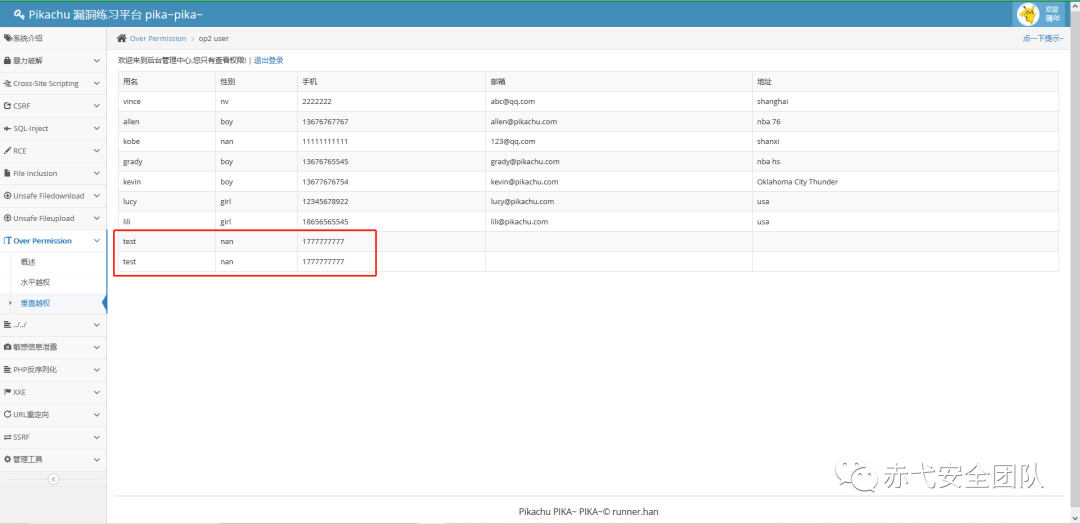The image size is (1080, 524).
Task: Open the URL重定向 menu item
Action: coord(53,415)
